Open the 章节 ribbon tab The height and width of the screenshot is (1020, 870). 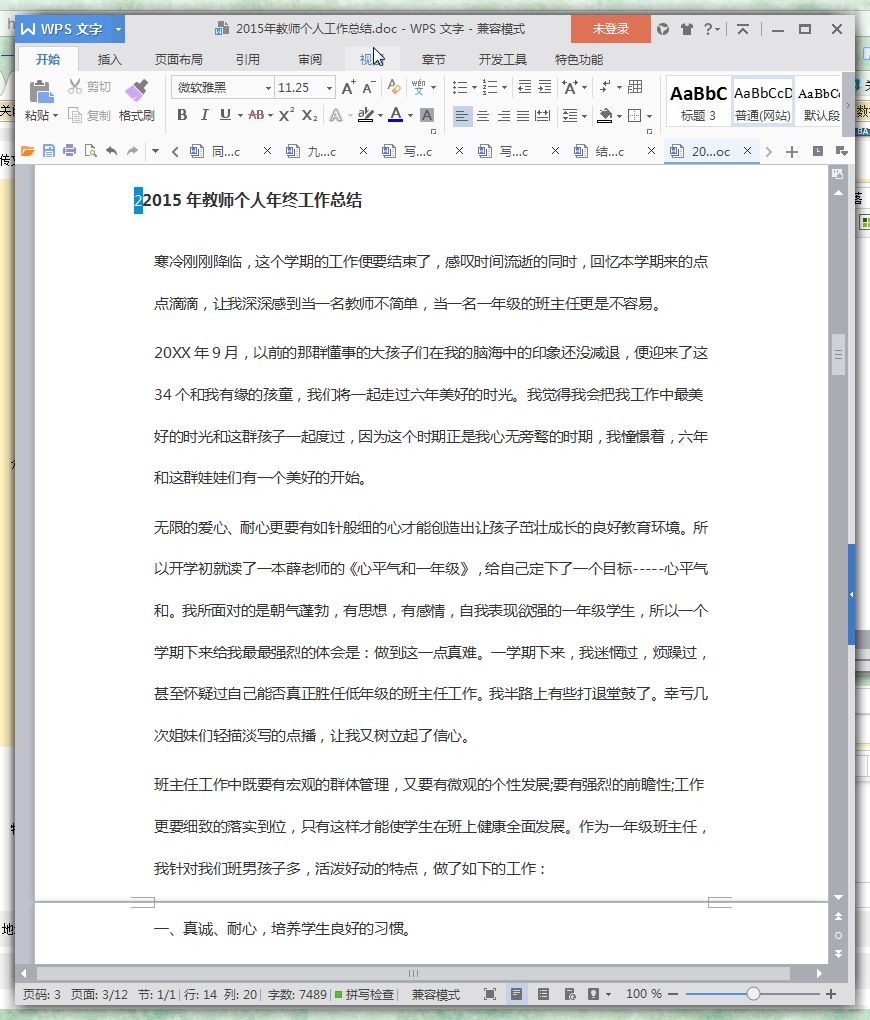coord(434,59)
